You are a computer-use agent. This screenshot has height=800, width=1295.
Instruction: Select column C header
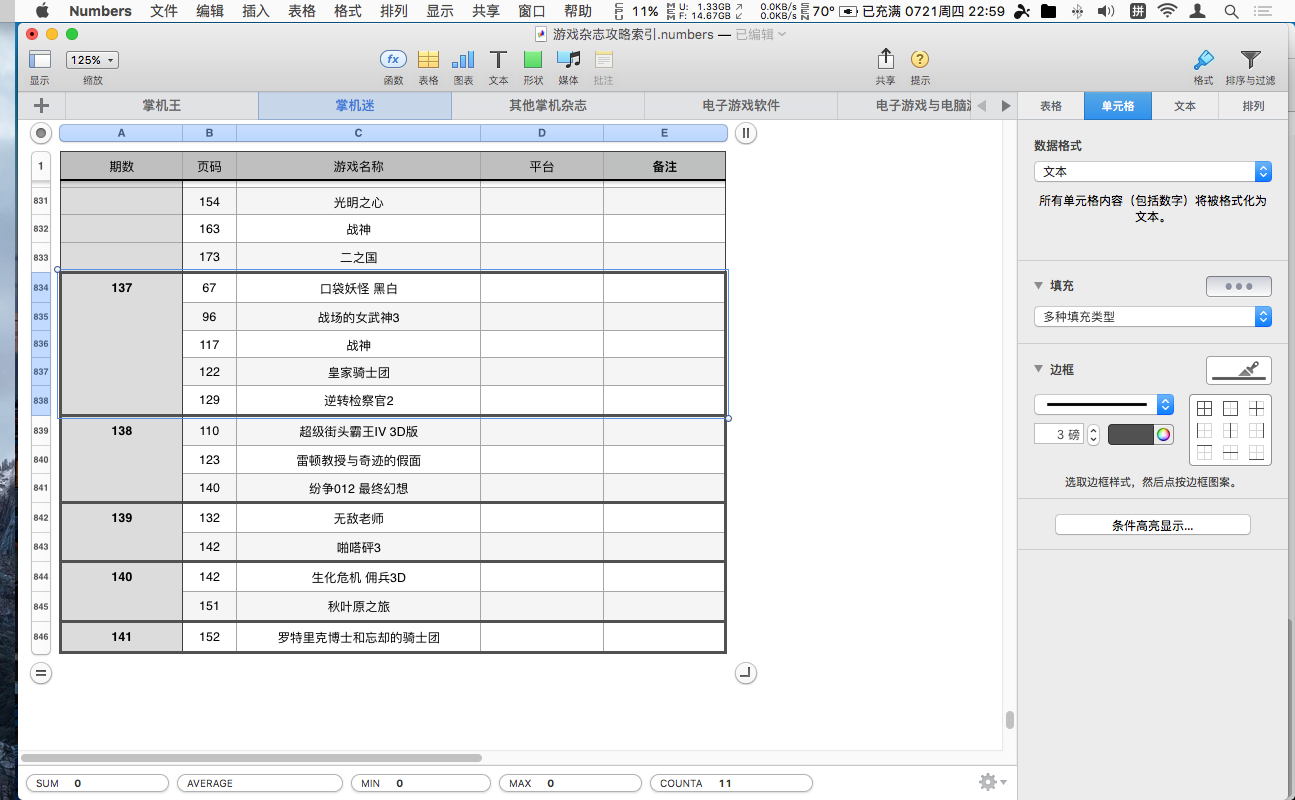click(358, 133)
